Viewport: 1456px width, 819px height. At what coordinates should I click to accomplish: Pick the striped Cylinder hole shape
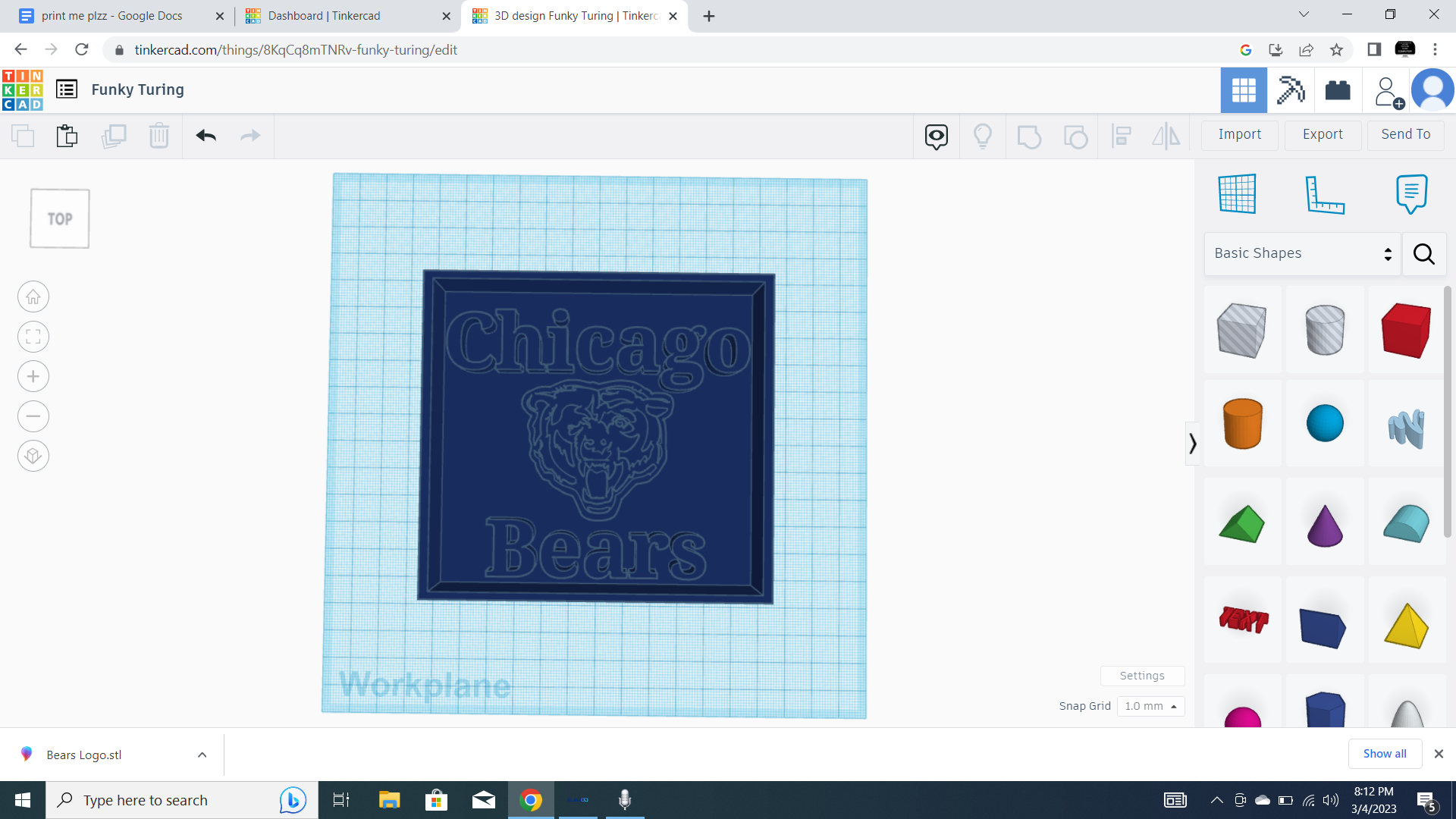[1325, 330]
